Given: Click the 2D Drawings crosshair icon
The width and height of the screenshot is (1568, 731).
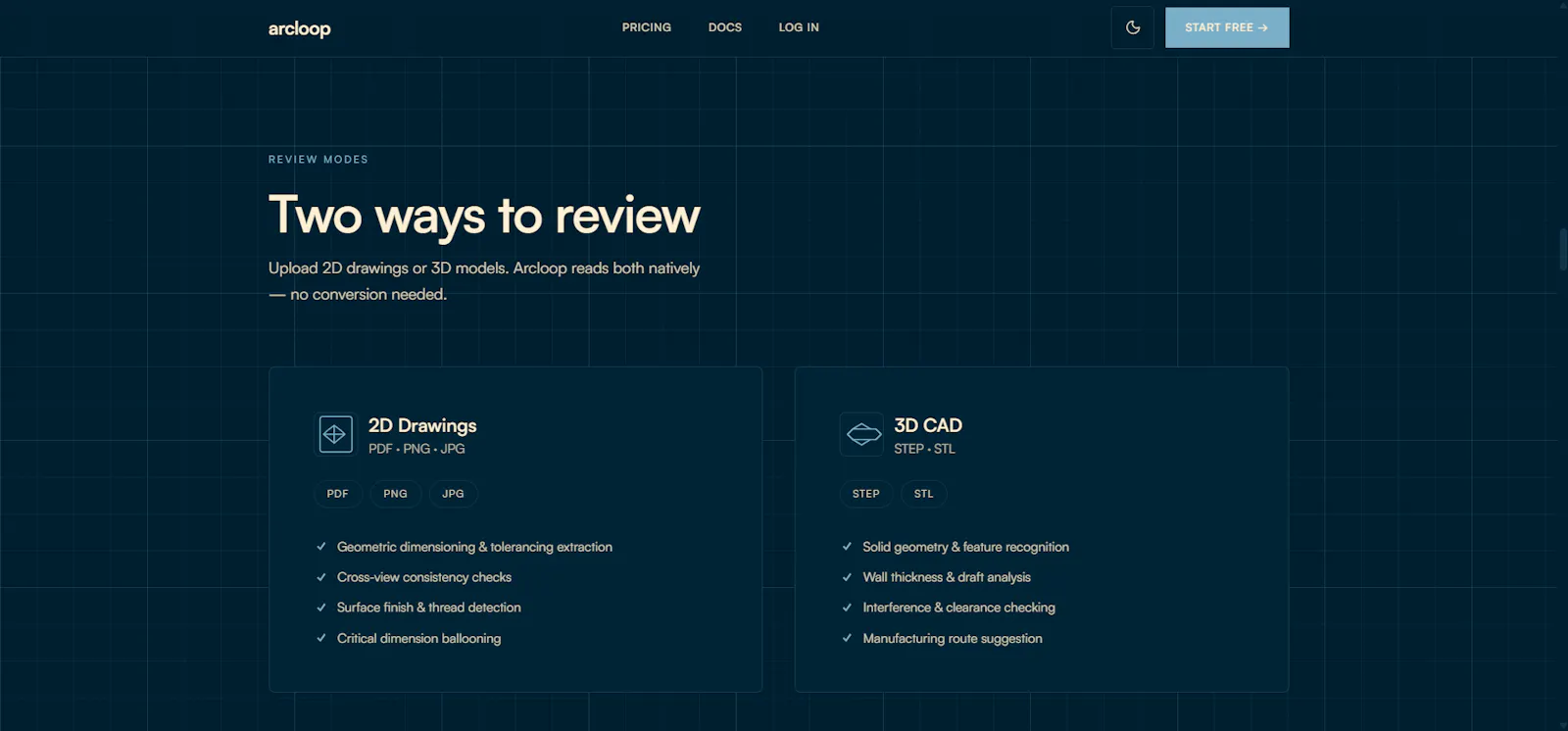Looking at the screenshot, I should (335, 434).
